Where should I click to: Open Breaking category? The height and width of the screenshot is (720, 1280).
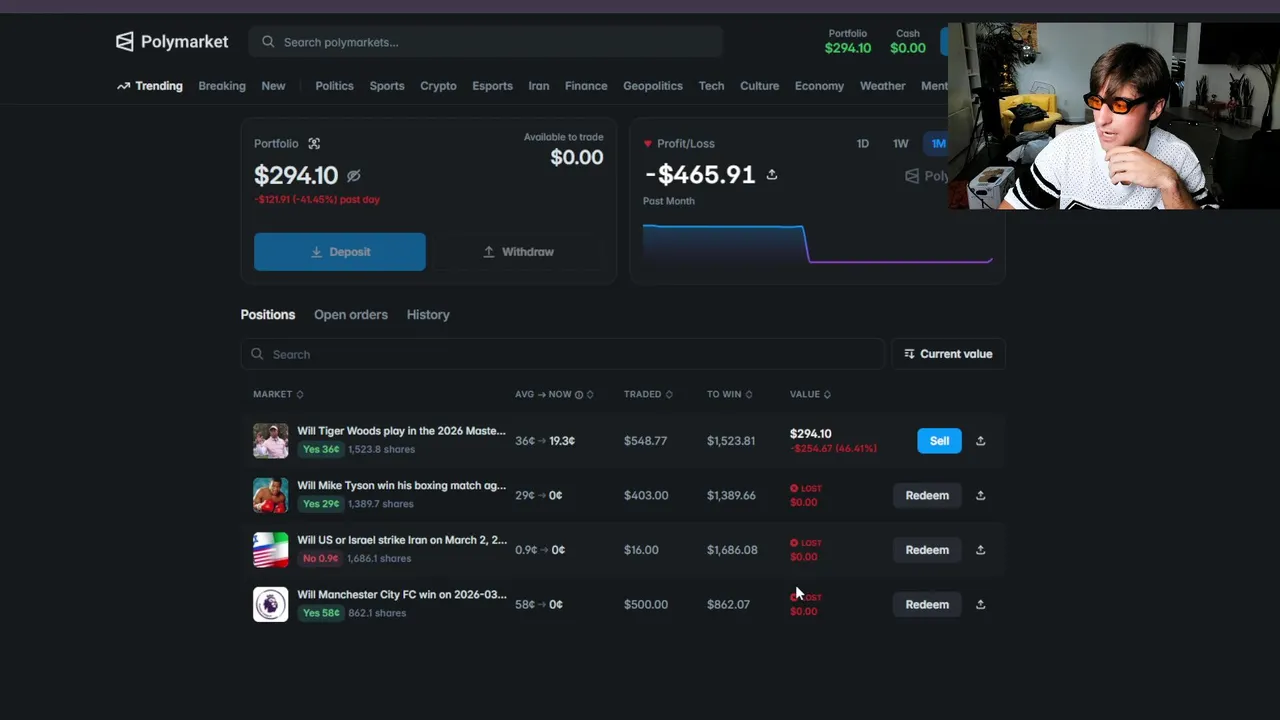click(222, 86)
